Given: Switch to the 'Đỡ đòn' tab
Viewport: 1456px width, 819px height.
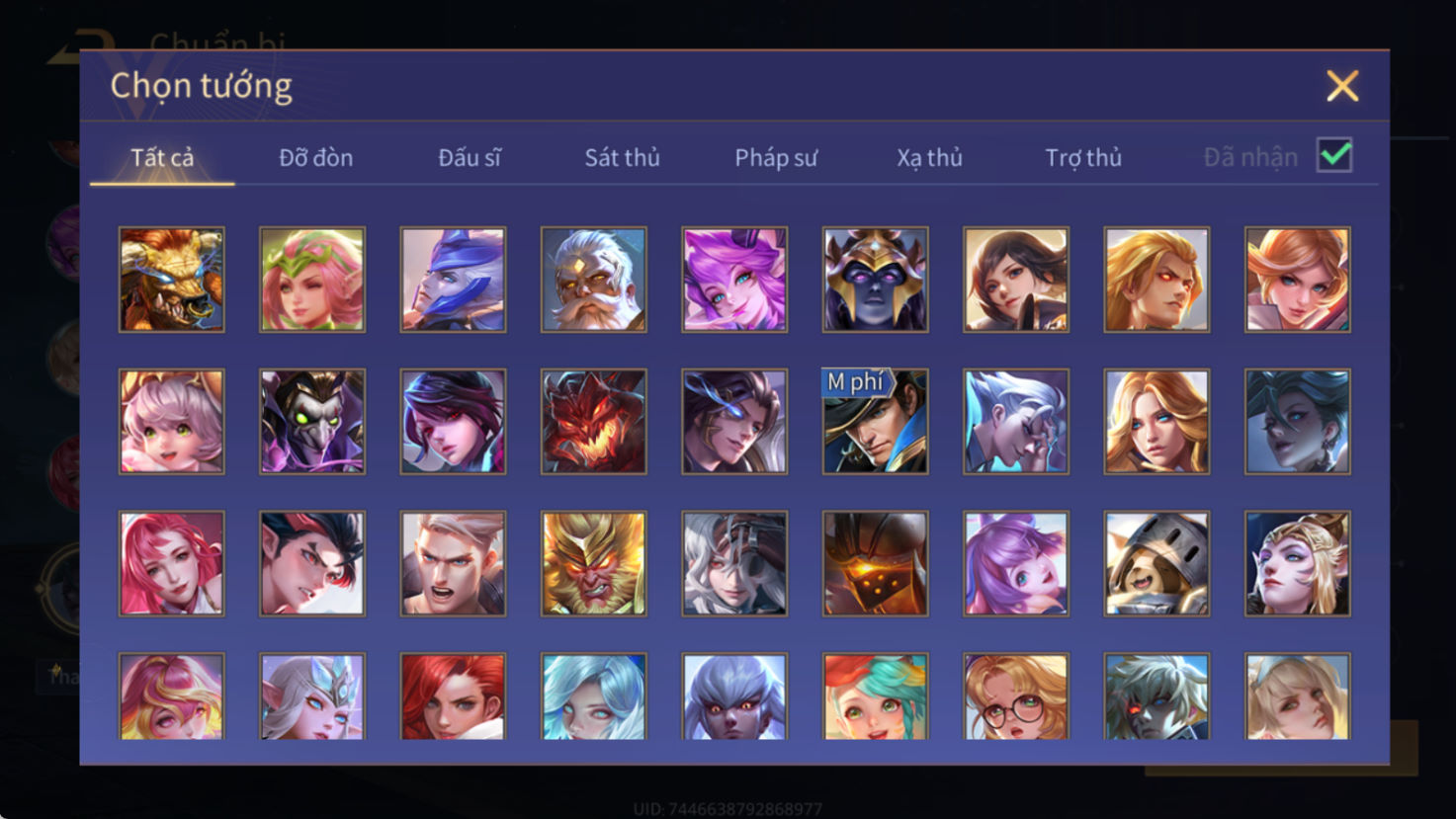Looking at the screenshot, I should (315, 157).
